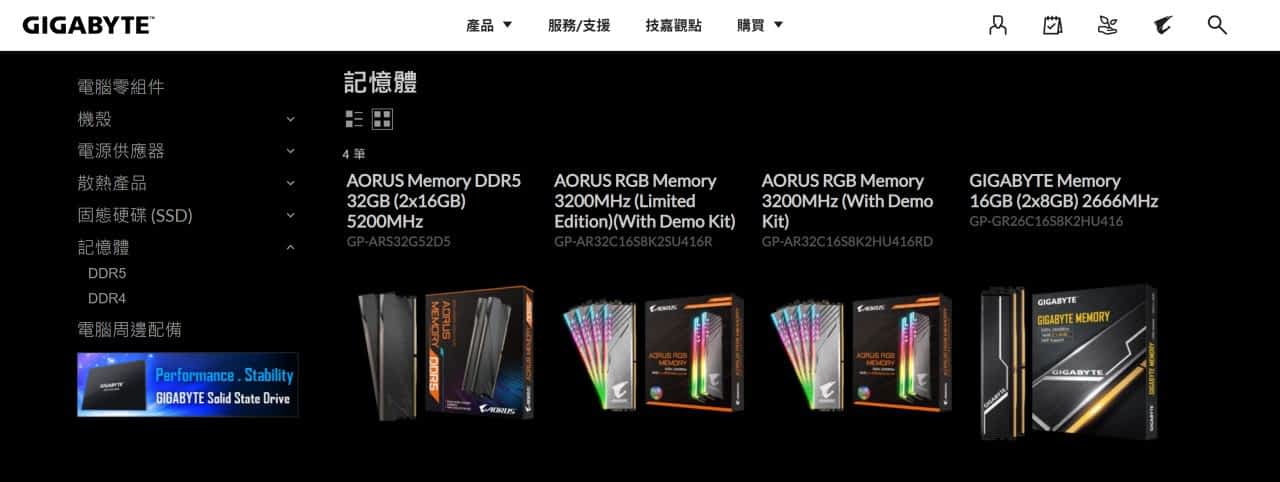1280x482 pixels.
Task: Open the calendar checklist icon
Action: [x=1052, y=25]
